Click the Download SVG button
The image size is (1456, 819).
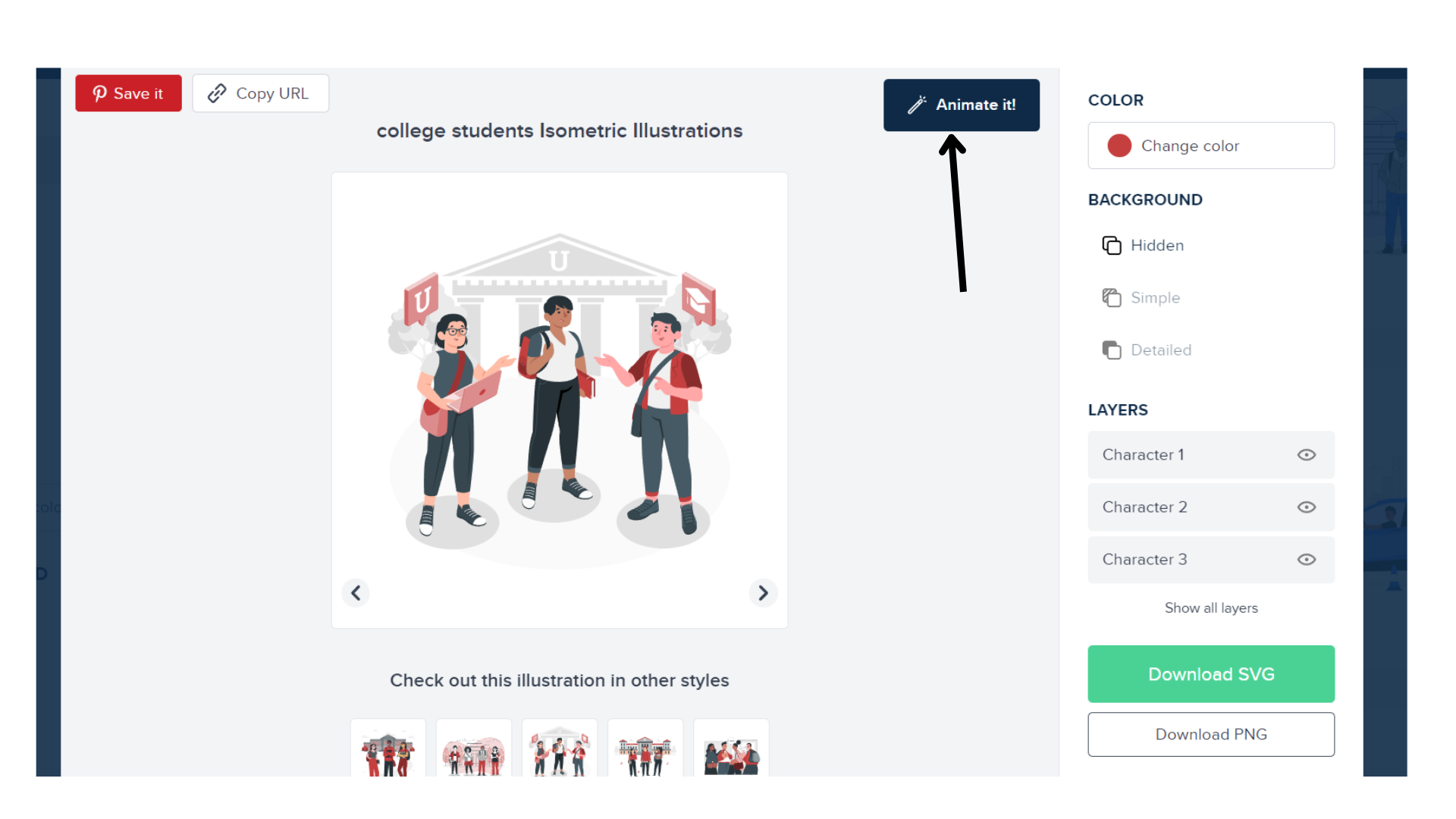1211,674
